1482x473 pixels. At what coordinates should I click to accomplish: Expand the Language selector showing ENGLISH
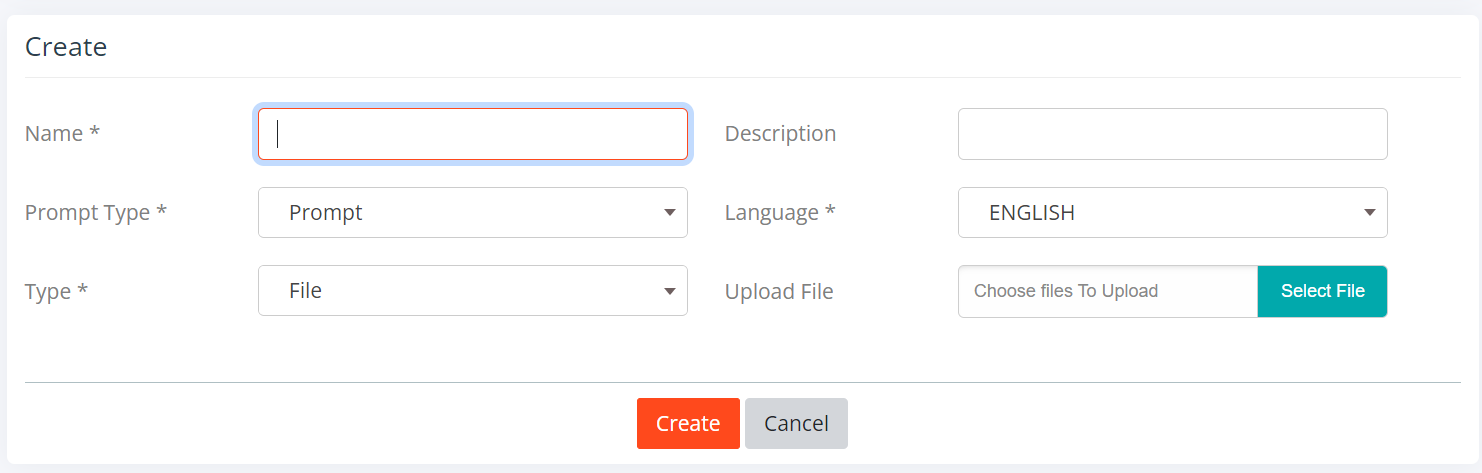tap(1173, 212)
